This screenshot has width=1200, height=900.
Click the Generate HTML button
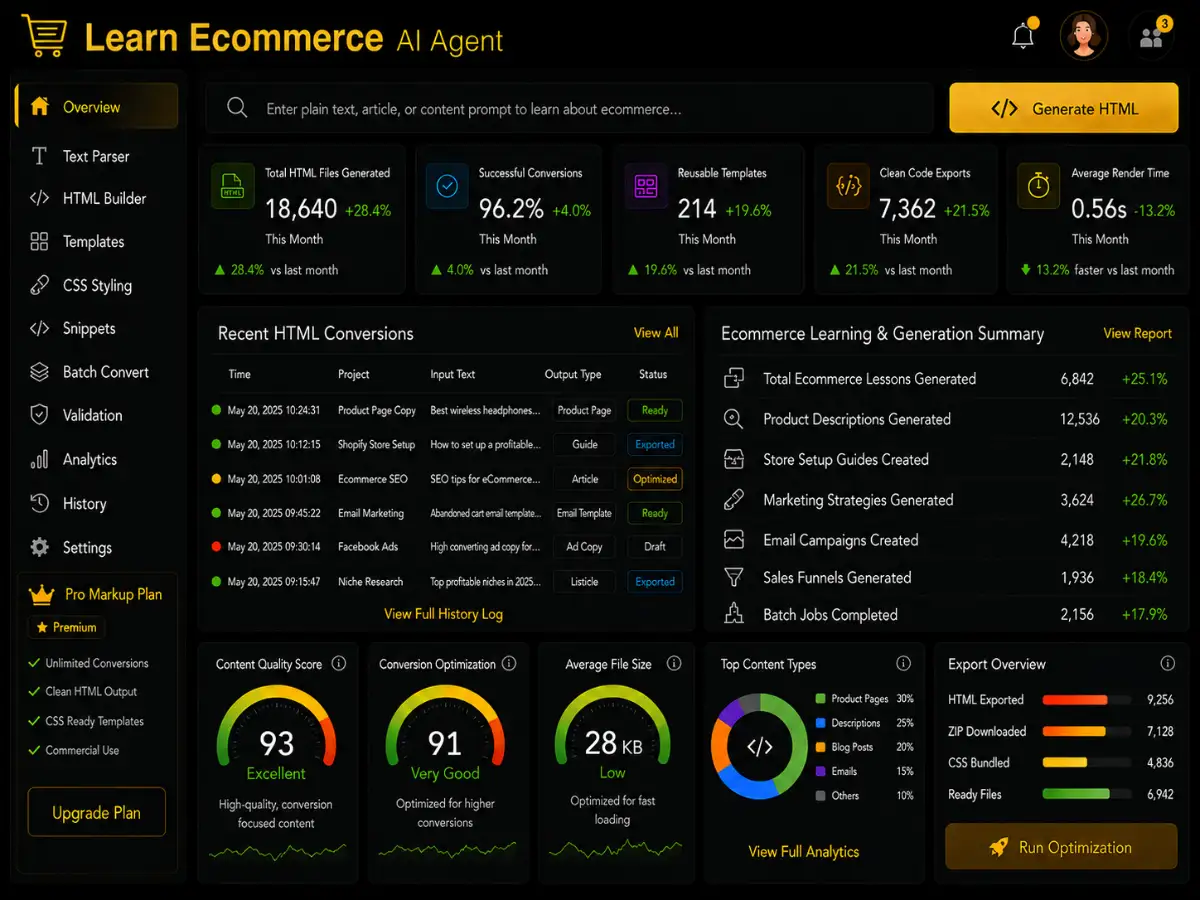click(1063, 108)
